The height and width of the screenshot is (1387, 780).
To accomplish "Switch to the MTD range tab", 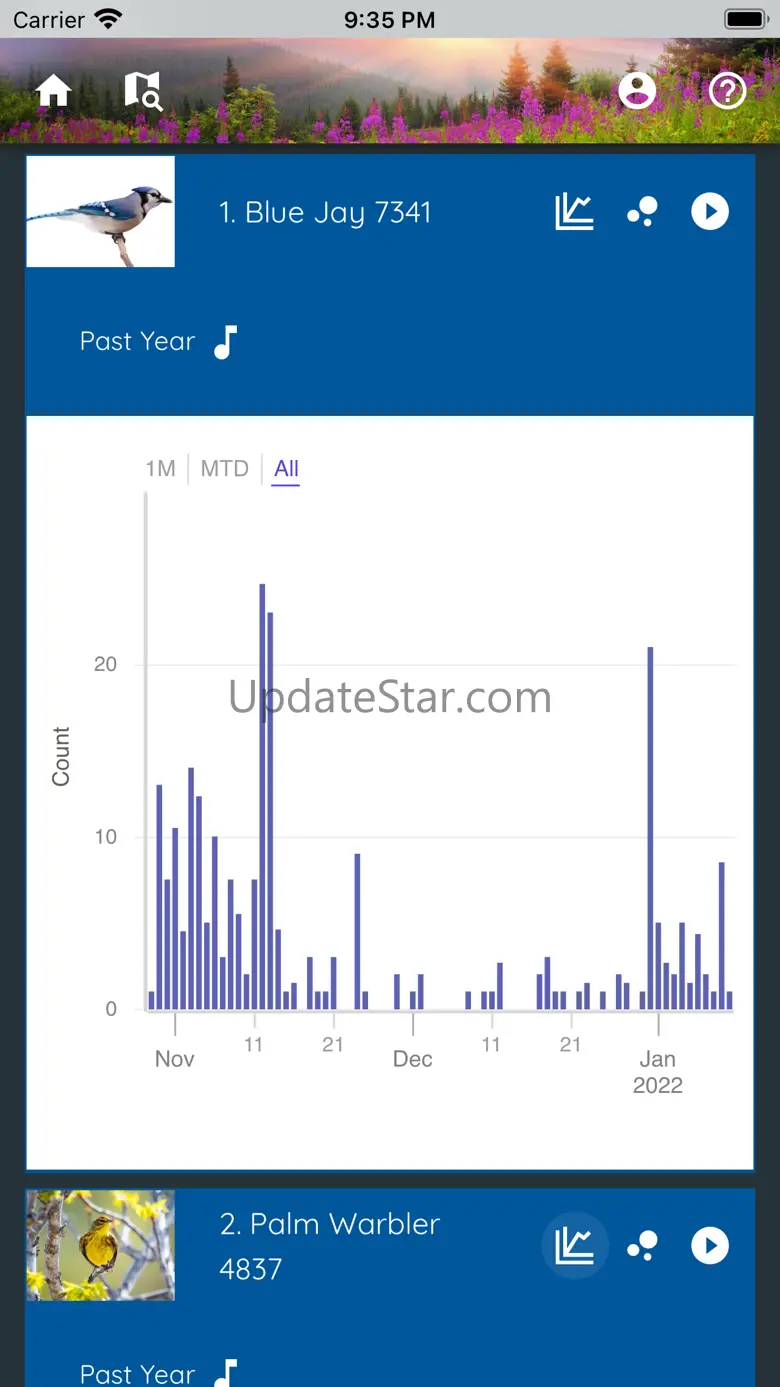I will (224, 469).
